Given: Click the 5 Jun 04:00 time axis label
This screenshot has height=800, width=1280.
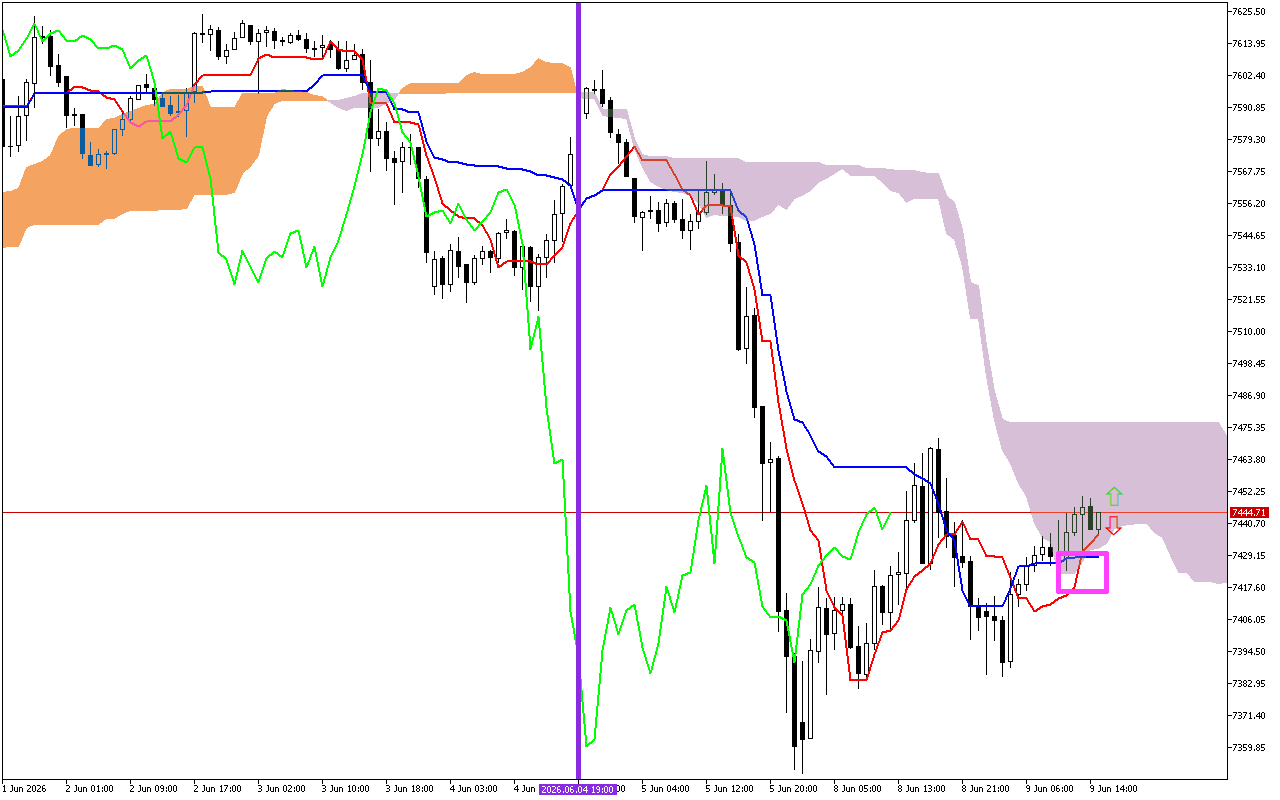Looking at the screenshot, I should point(665,789).
